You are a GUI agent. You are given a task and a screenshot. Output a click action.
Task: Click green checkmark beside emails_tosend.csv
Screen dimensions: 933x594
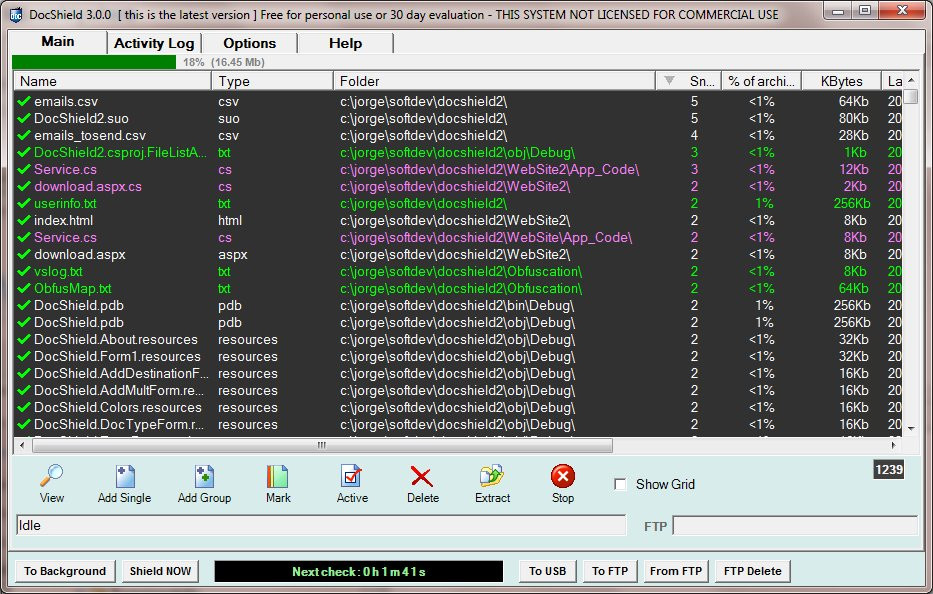click(24, 136)
